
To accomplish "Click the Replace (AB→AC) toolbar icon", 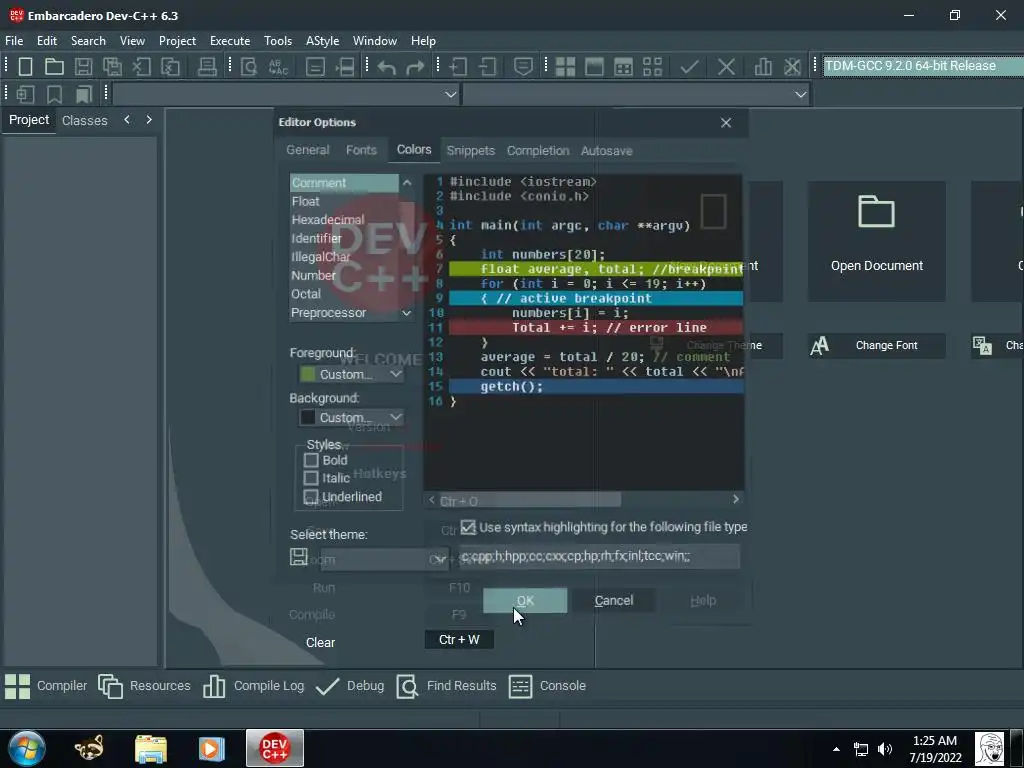I will coord(278,67).
